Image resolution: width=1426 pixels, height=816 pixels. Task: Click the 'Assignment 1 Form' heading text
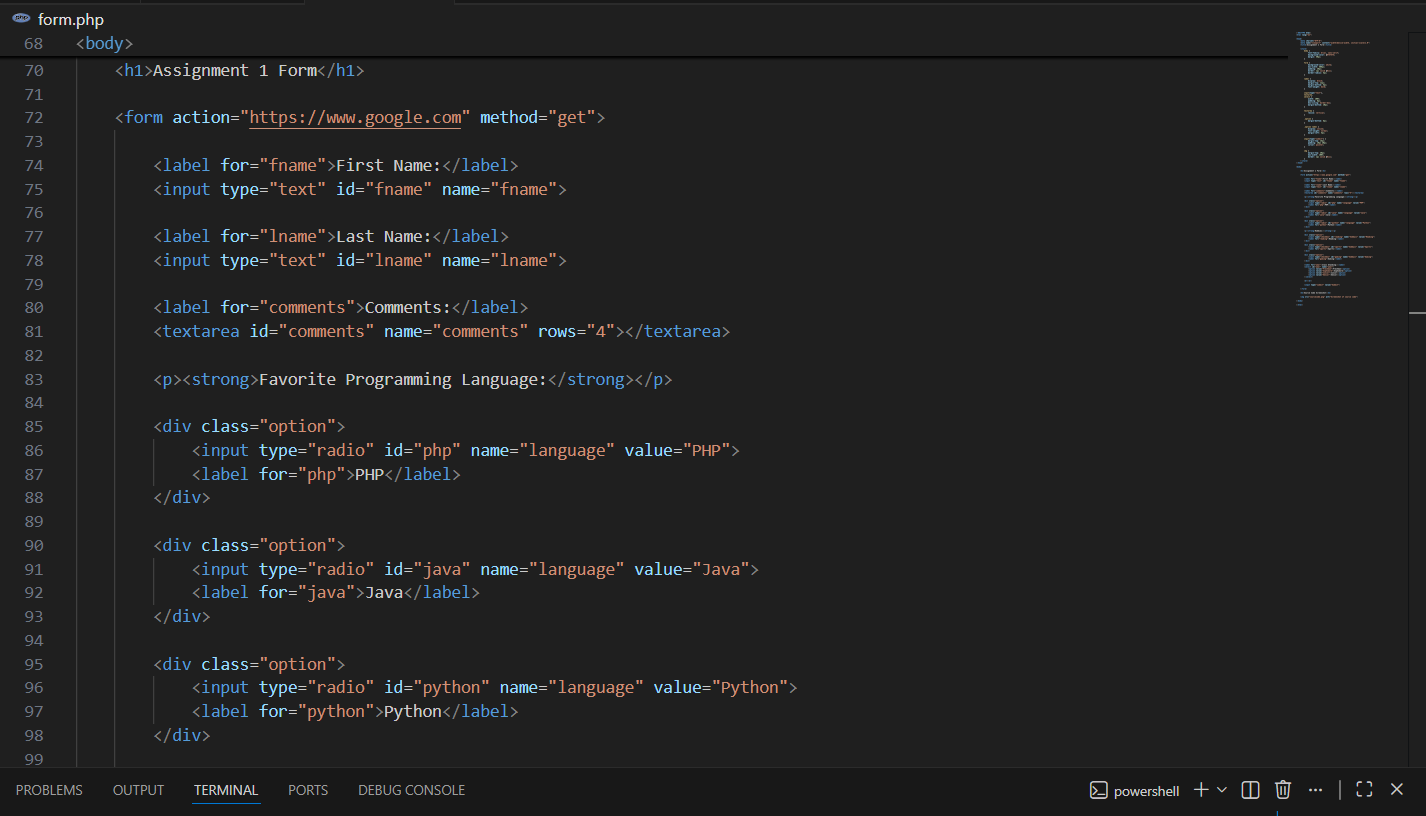click(x=235, y=70)
